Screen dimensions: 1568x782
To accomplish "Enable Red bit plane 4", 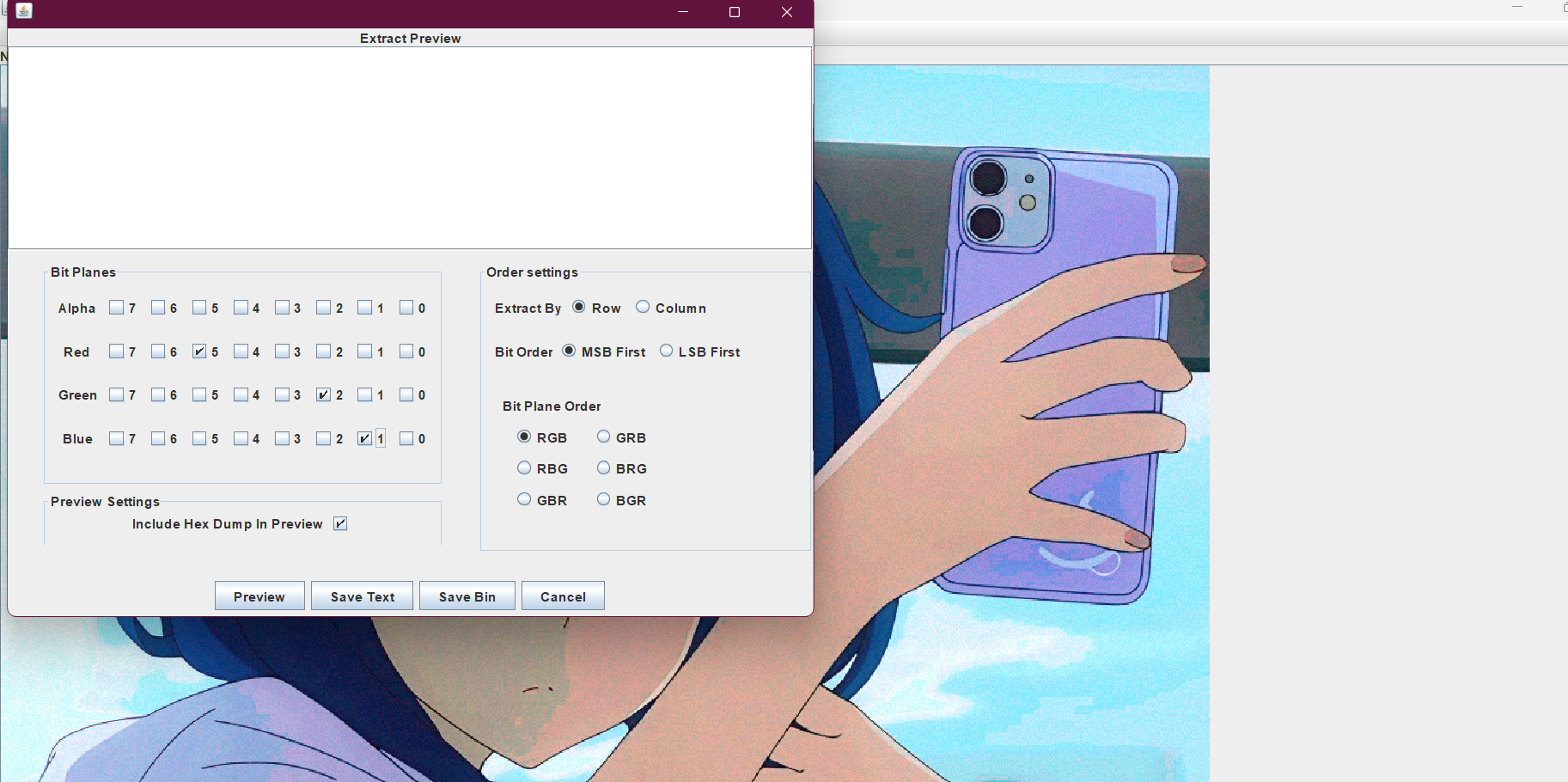I will pos(241,351).
